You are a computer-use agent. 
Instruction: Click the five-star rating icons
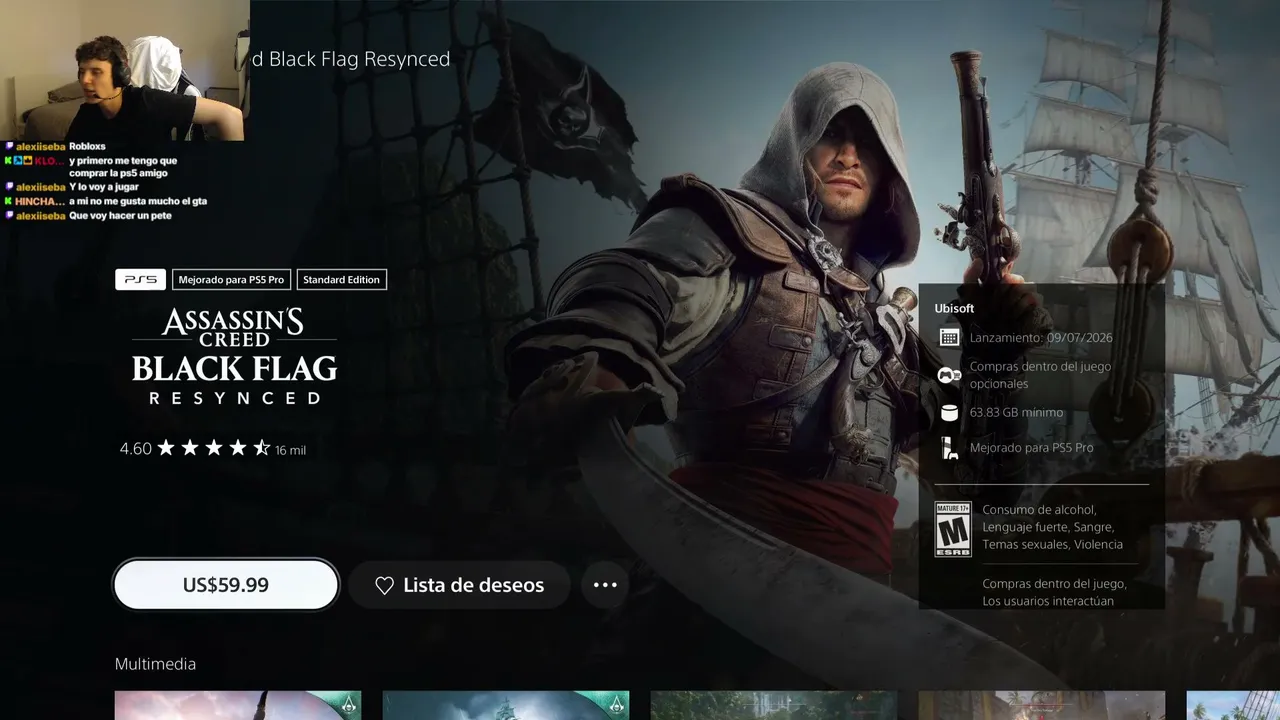214,448
